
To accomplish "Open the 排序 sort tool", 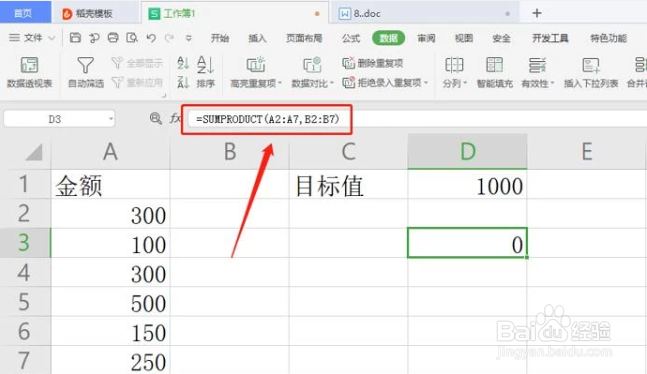I will (205, 72).
